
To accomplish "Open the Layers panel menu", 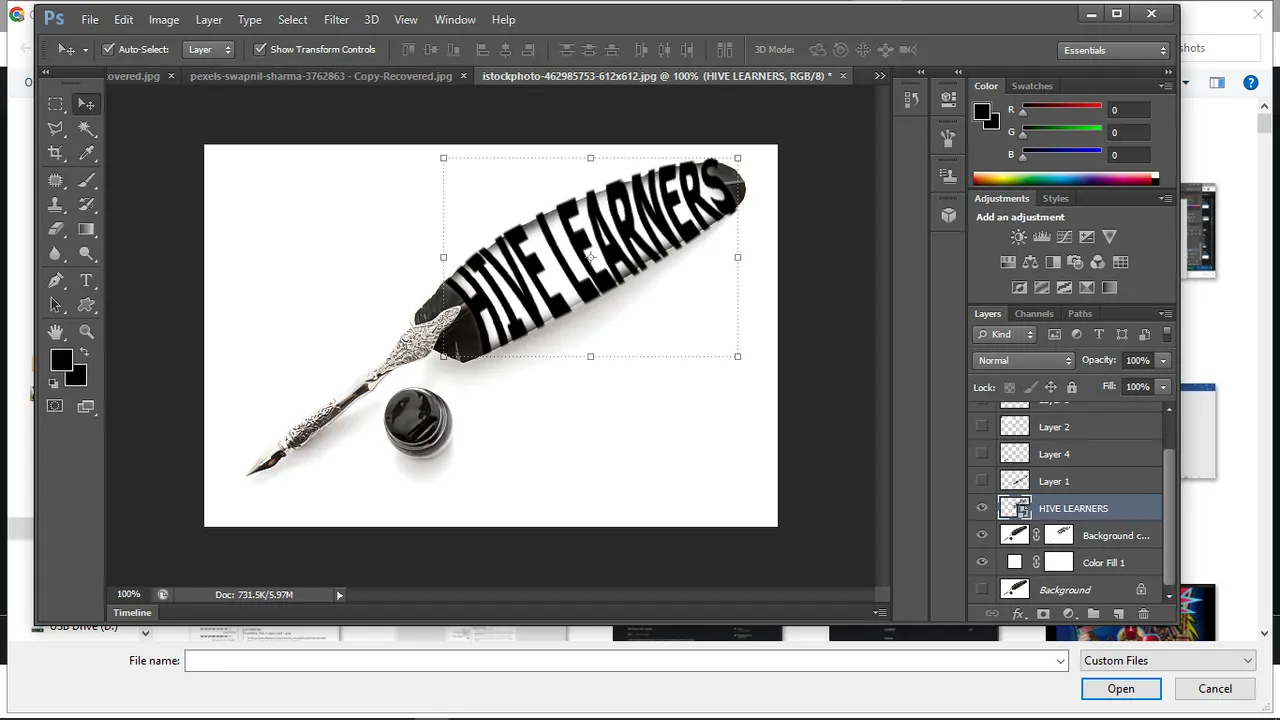I will tap(1165, 313).
